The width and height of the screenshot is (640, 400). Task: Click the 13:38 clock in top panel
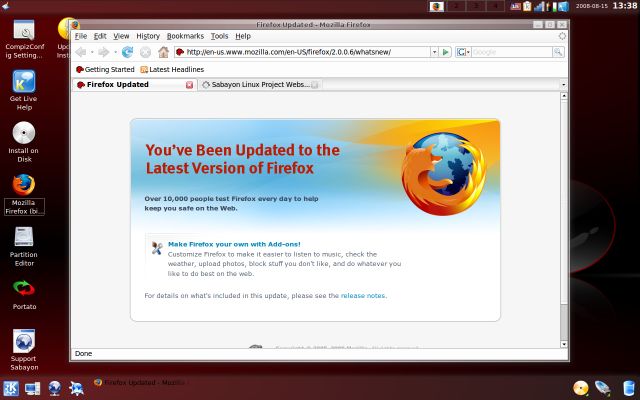pyautogui.click(x=624, y=6)
